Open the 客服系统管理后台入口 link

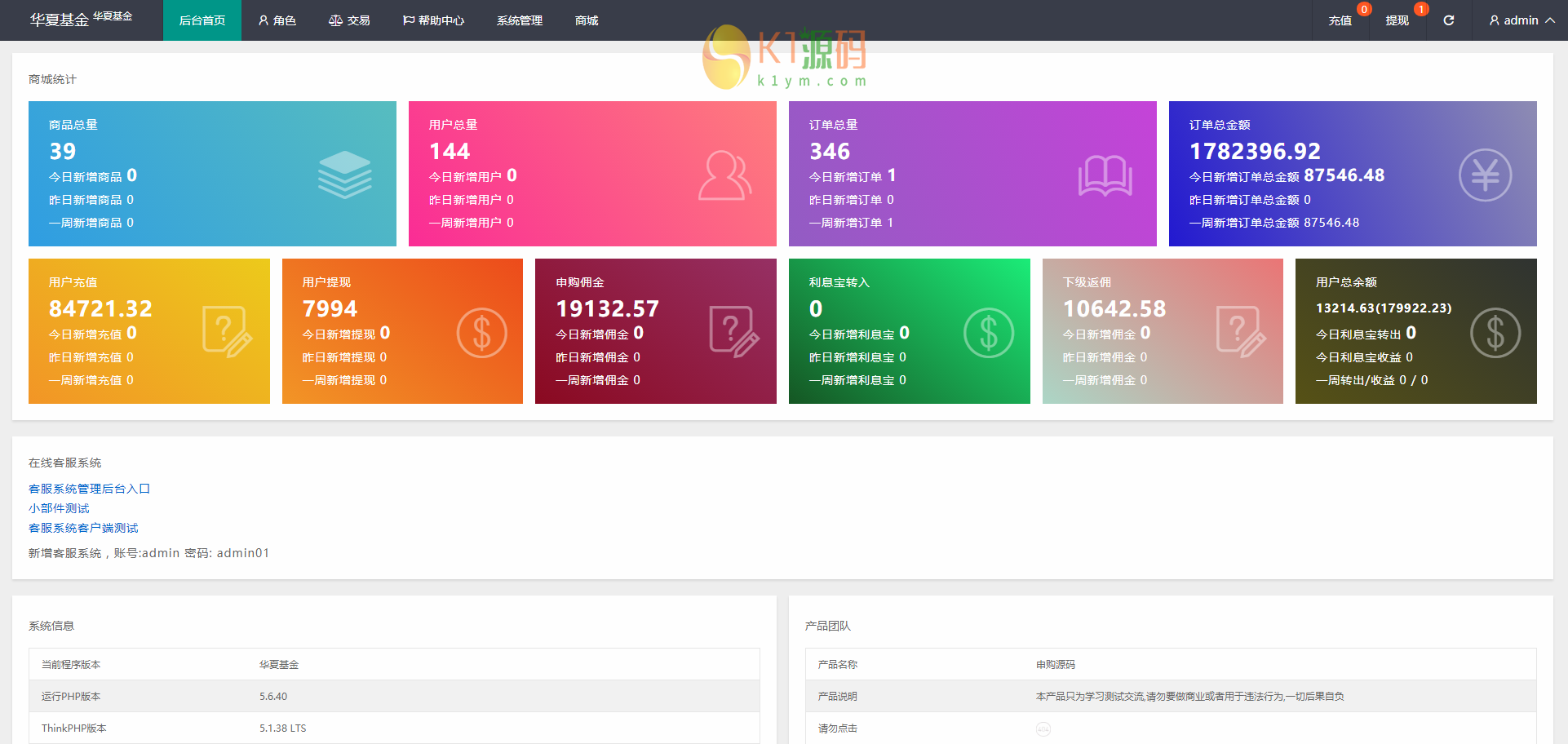(90, 489)
